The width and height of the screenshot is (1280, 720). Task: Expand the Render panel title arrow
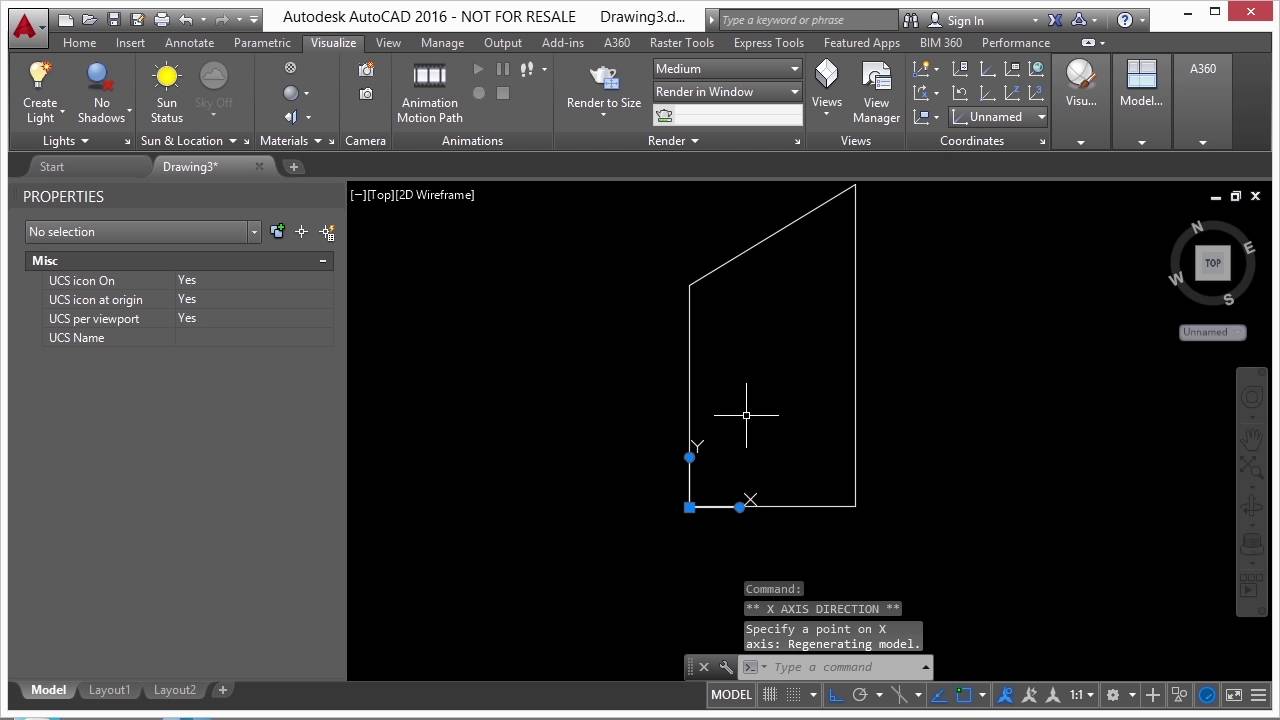click(x=695, y=141)
